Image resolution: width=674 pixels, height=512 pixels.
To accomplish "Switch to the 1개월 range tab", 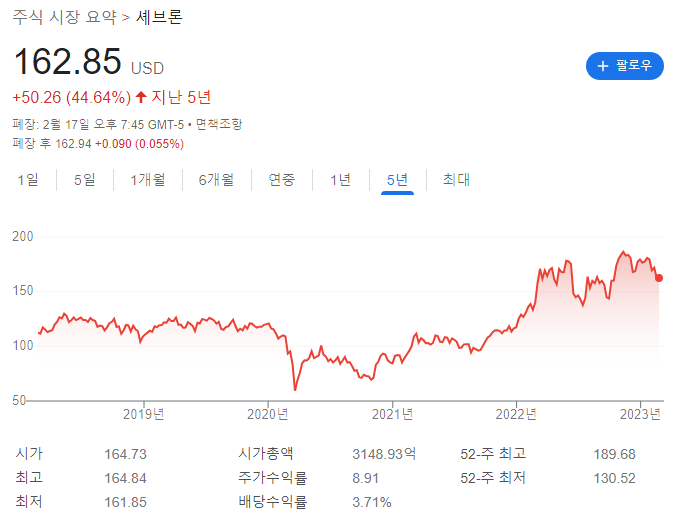I will (x=147, y=180).
